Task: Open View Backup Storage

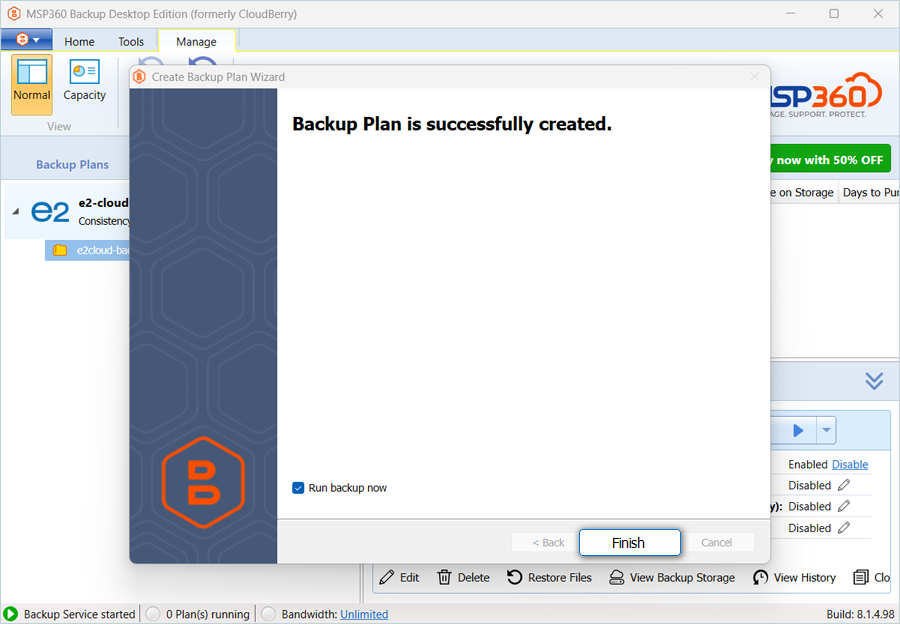Action: (617, 577)
